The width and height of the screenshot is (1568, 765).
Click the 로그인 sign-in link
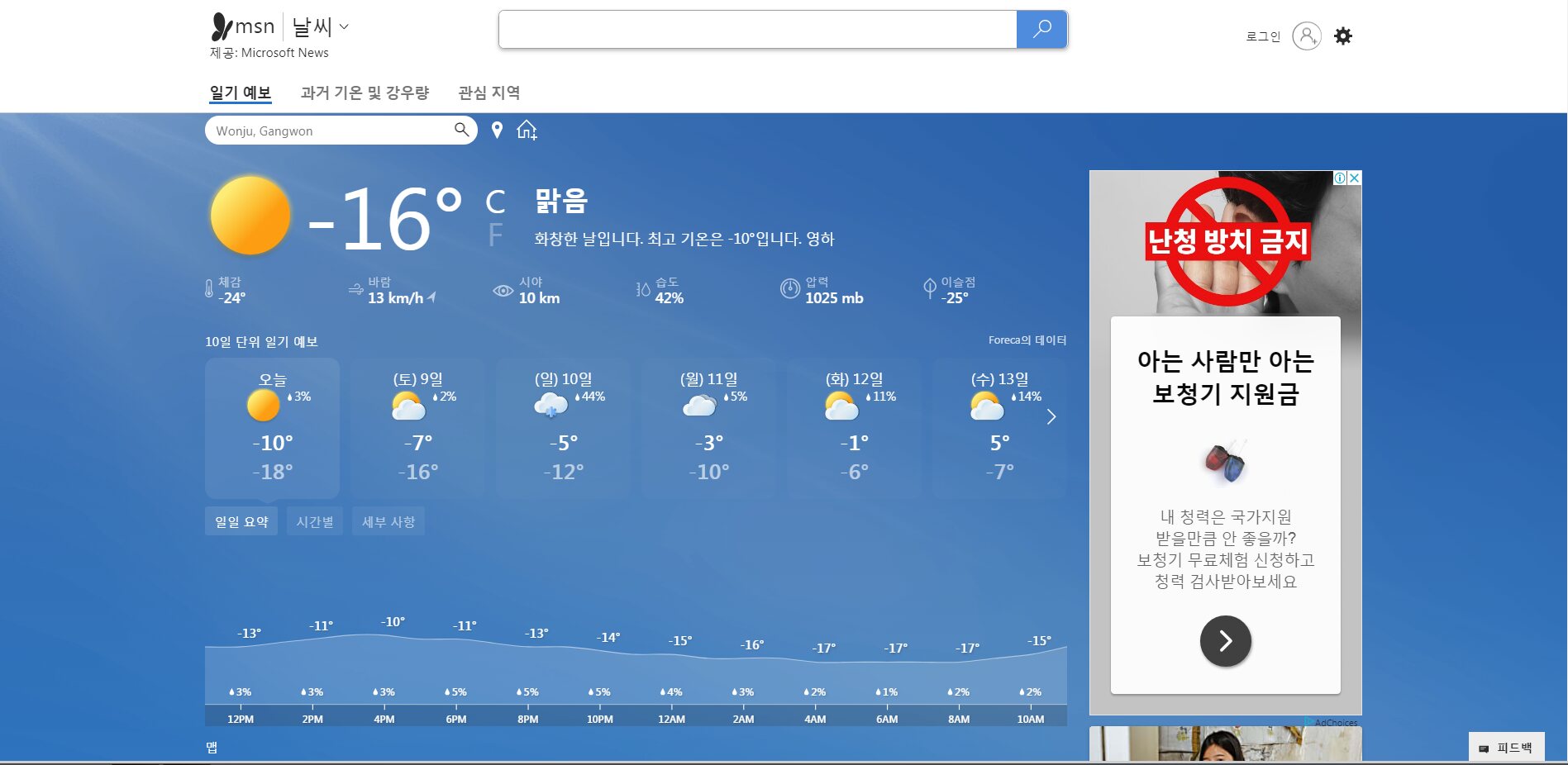point(1262,36)
